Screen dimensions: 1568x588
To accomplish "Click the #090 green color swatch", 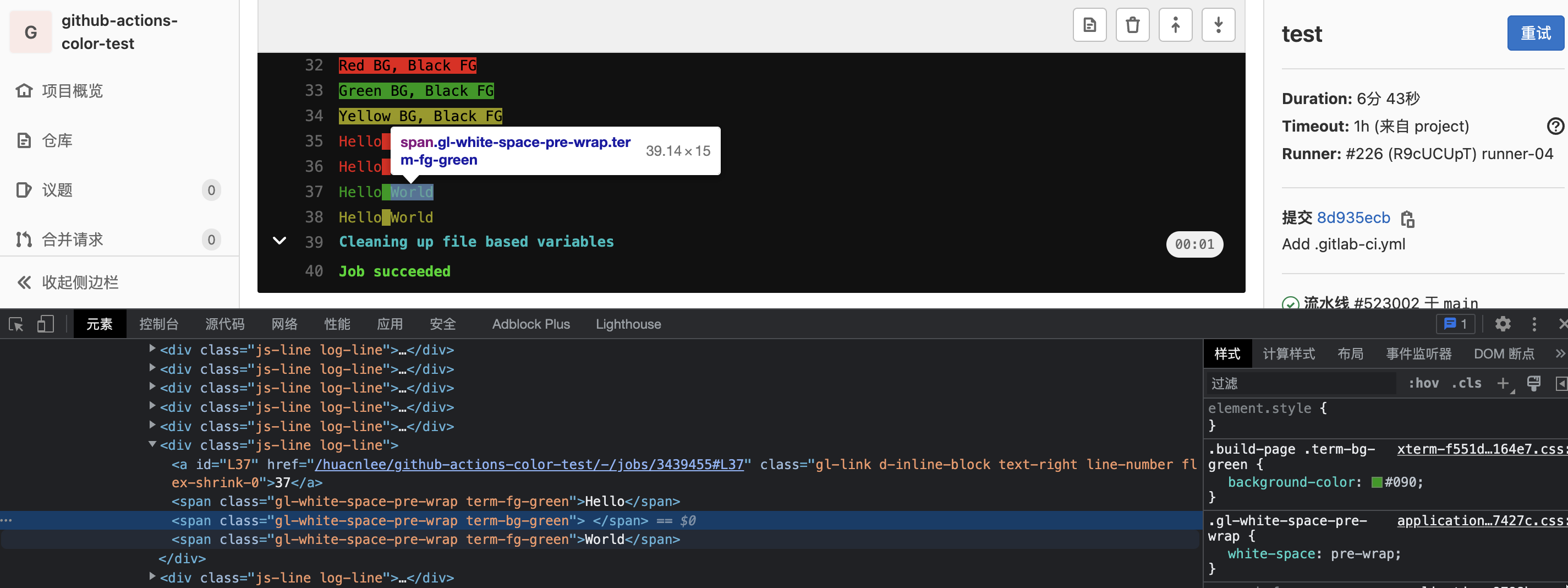I will point(1376,483).
